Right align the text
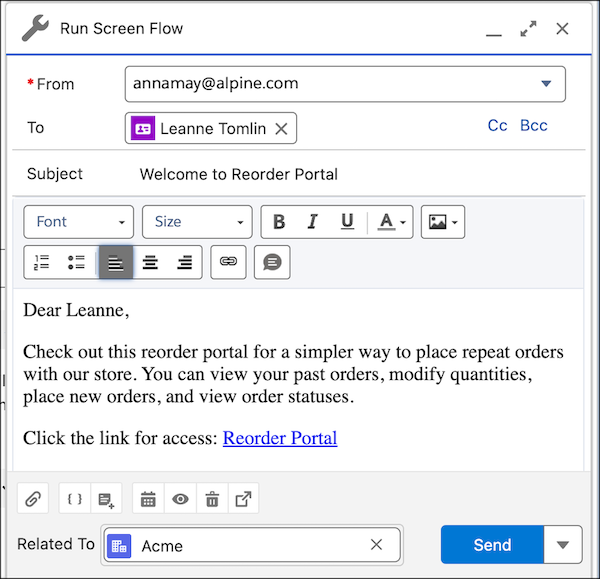 point(184,263)
